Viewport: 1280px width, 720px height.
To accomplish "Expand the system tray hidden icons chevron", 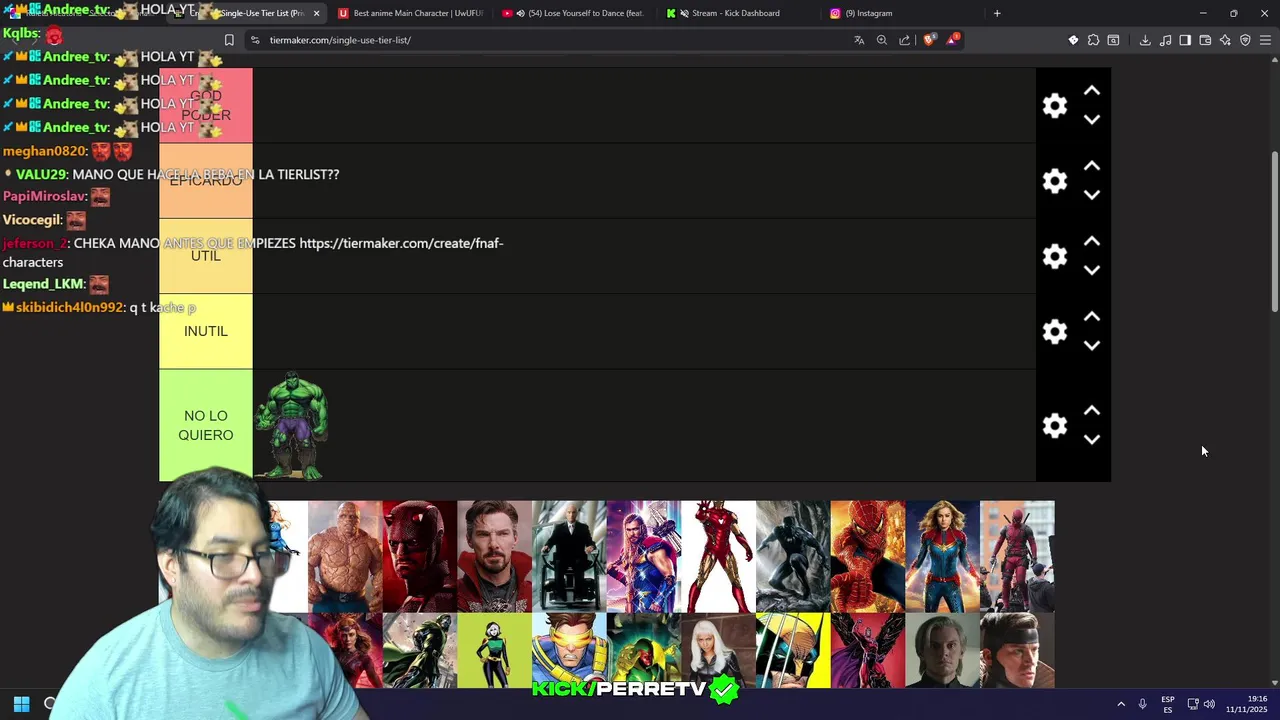I will pos(1120,704).
